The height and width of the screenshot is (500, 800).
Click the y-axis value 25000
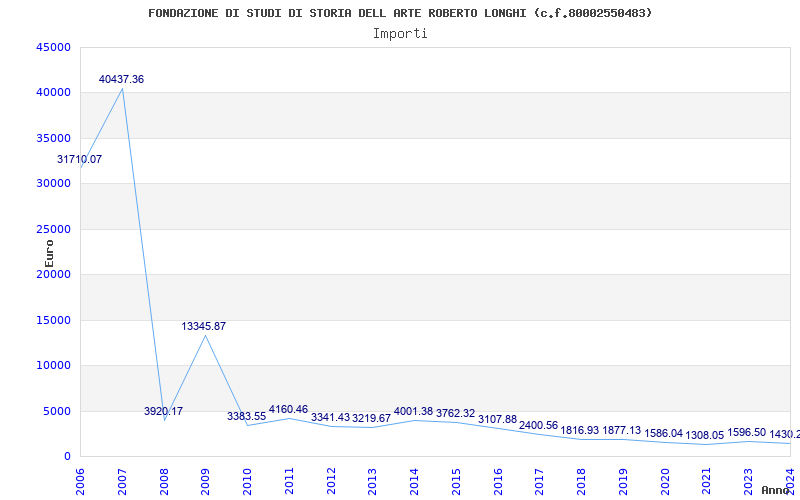coord(54,229)
